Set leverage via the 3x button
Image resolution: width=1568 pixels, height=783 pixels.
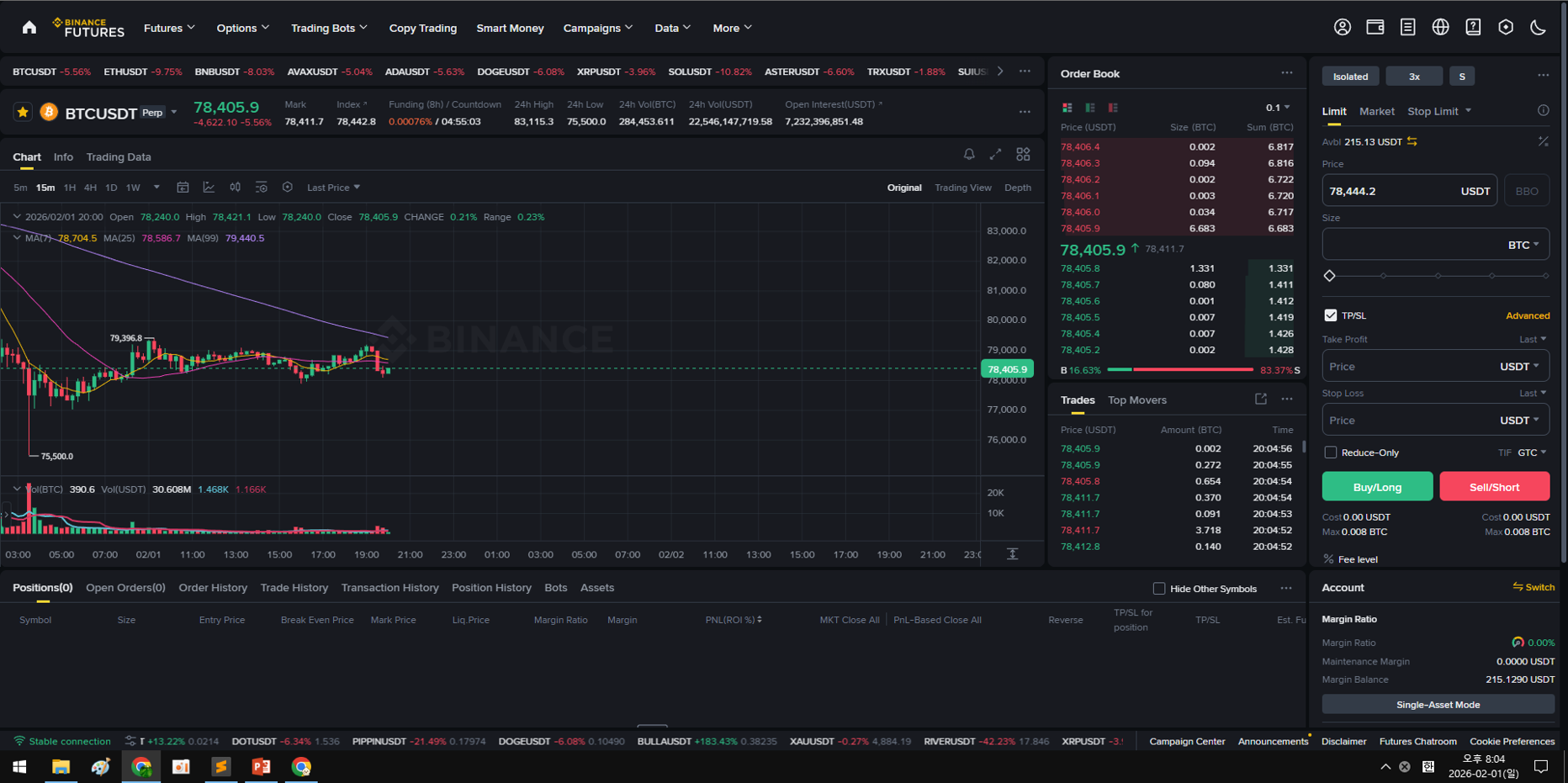[1414, 77]
